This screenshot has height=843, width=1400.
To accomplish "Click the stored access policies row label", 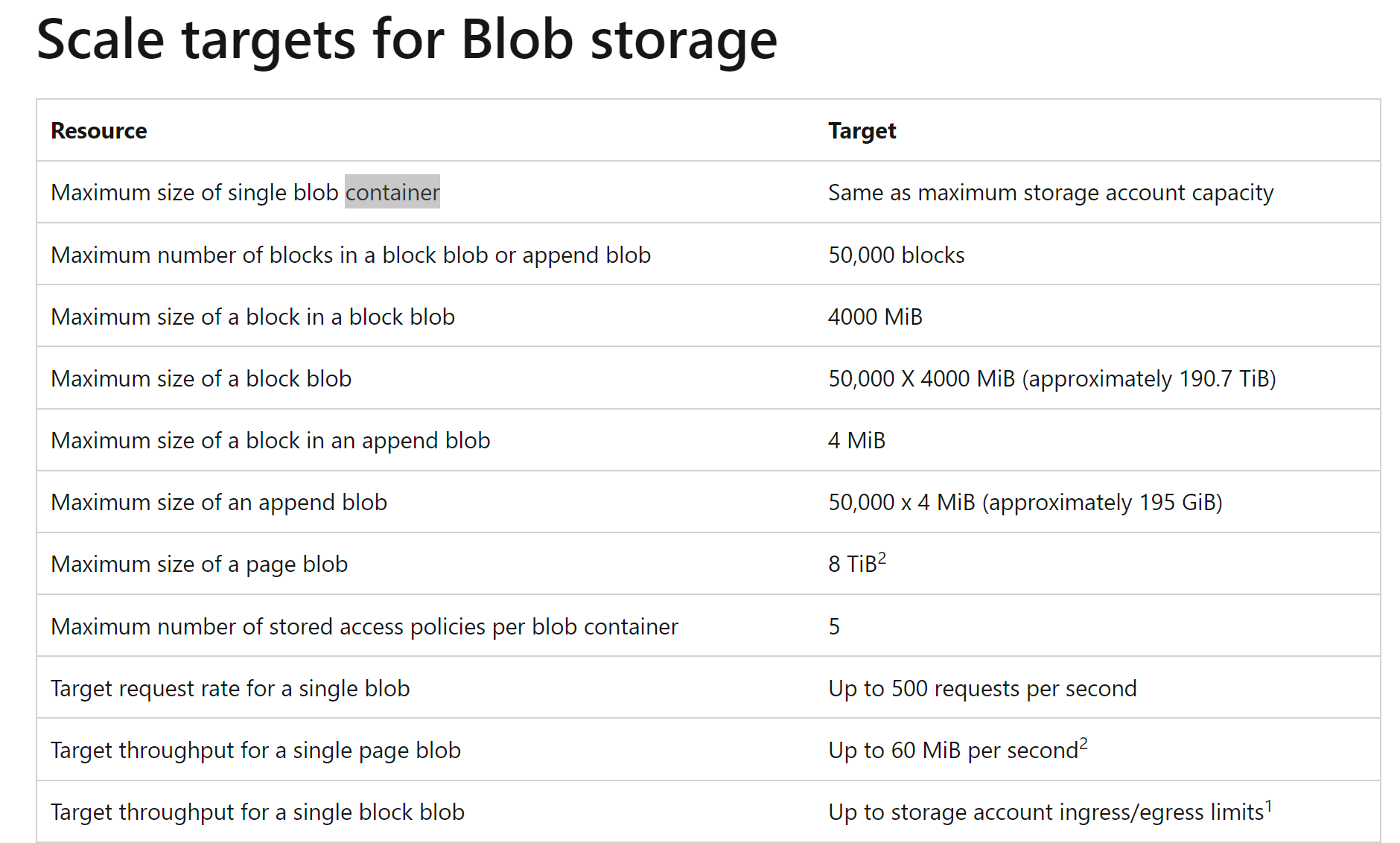I will pos(364,626).
